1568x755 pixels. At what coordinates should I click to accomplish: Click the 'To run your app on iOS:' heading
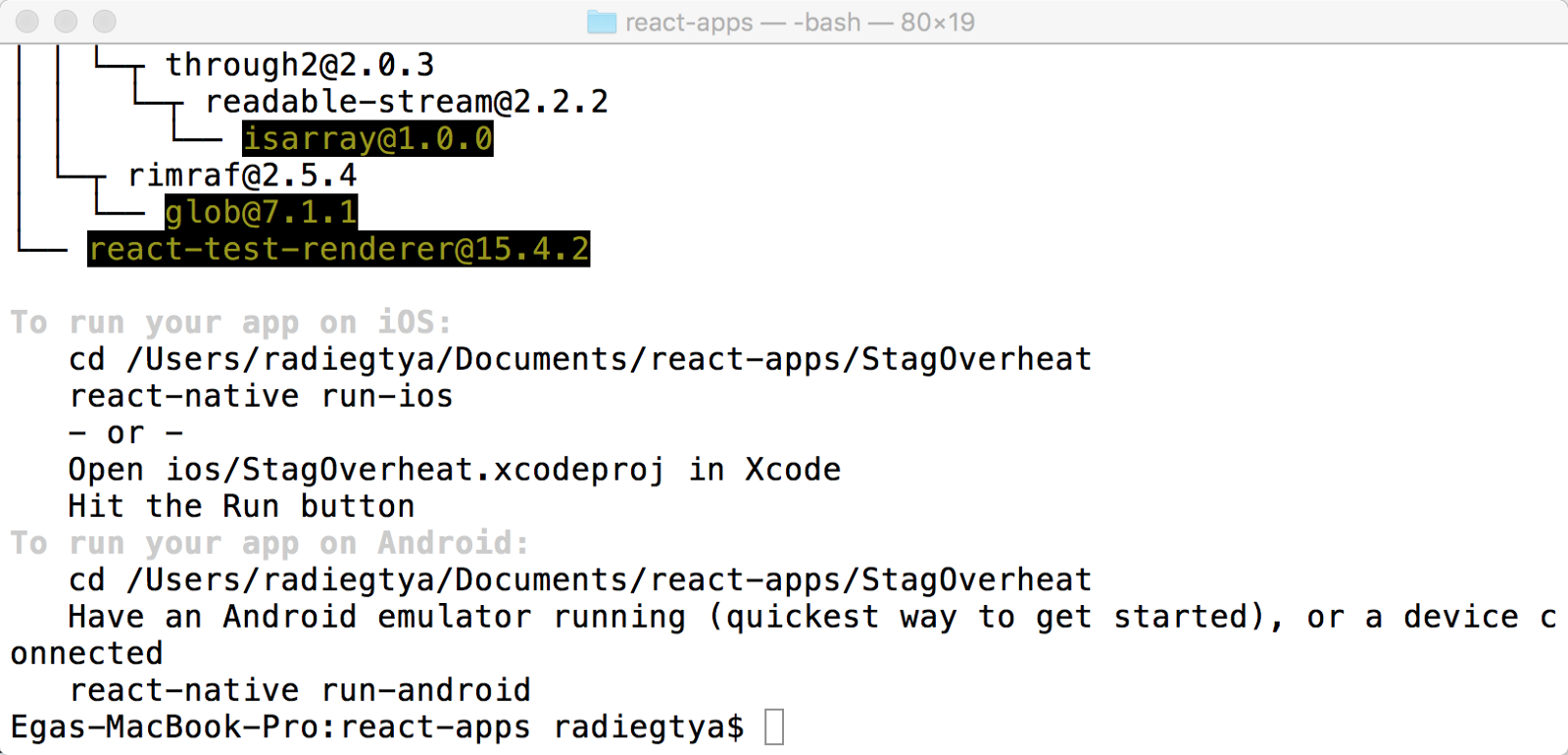point(231,323)
